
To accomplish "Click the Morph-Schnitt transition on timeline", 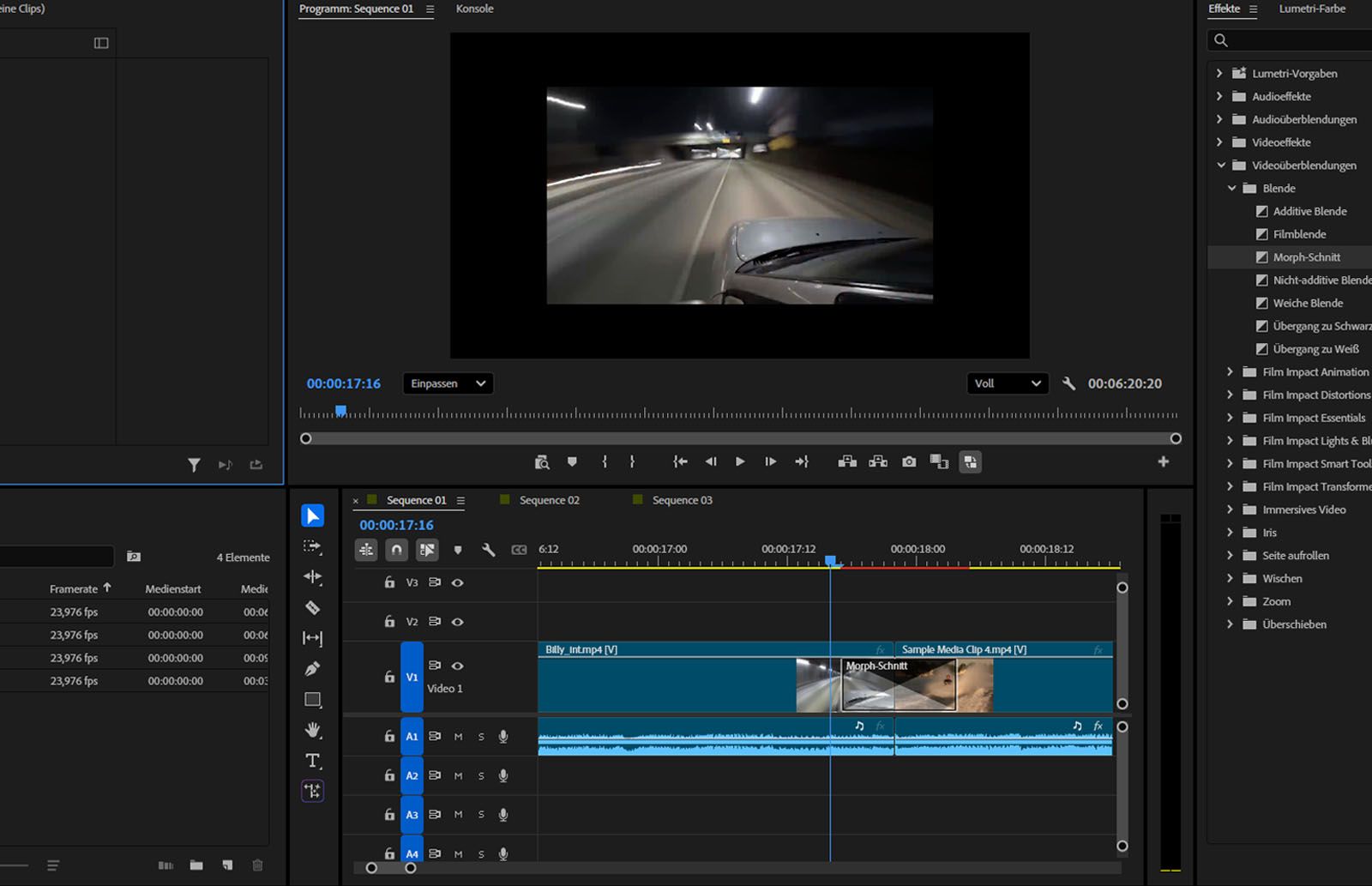I will [897, 686].
